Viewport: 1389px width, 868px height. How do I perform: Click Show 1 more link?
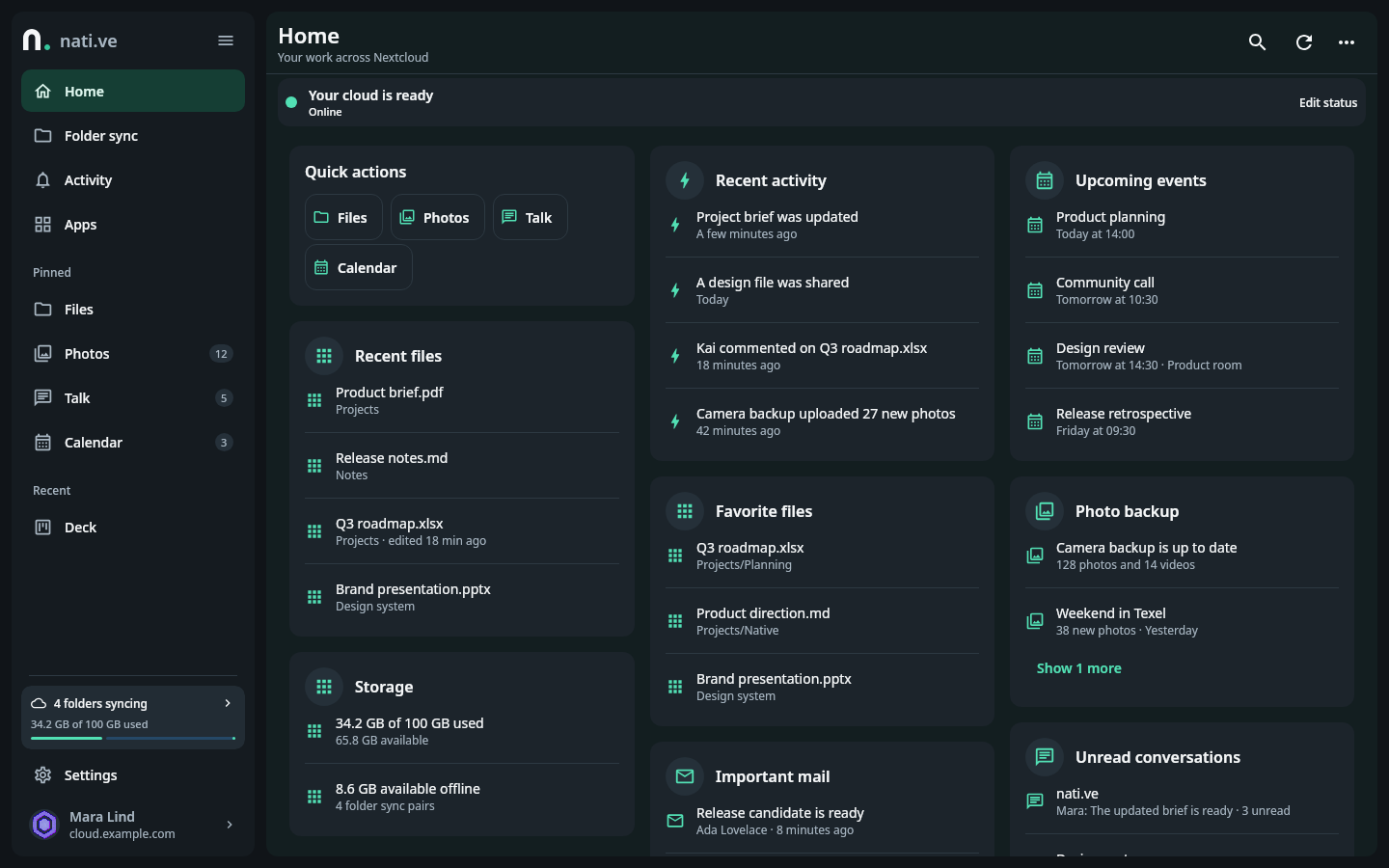pyautogui.click(x=1078, y=668)
